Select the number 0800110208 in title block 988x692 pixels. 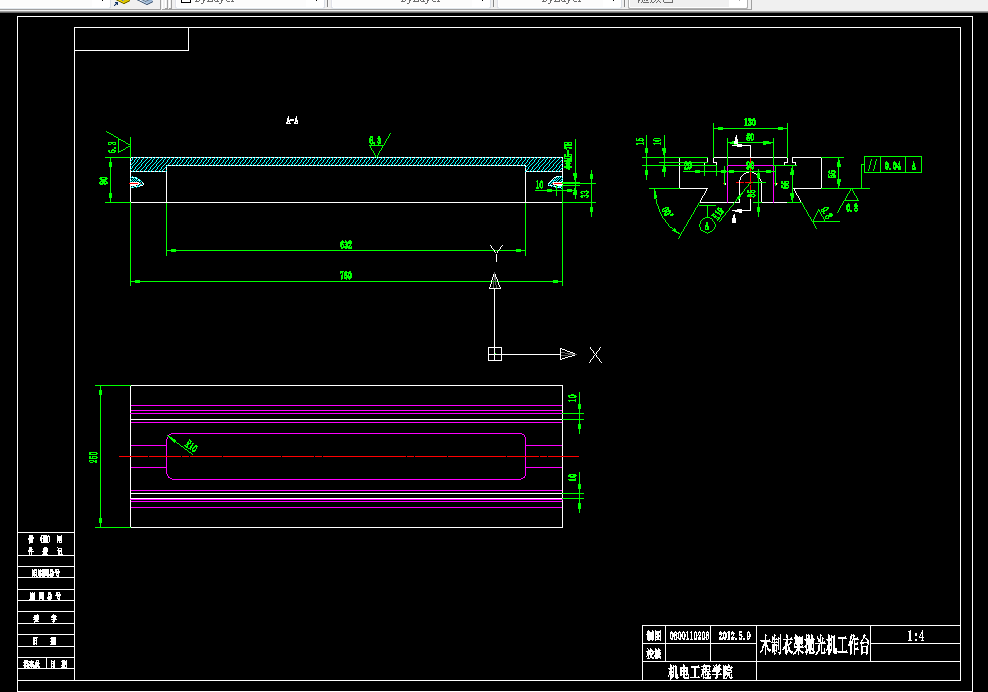click(689, 636)
